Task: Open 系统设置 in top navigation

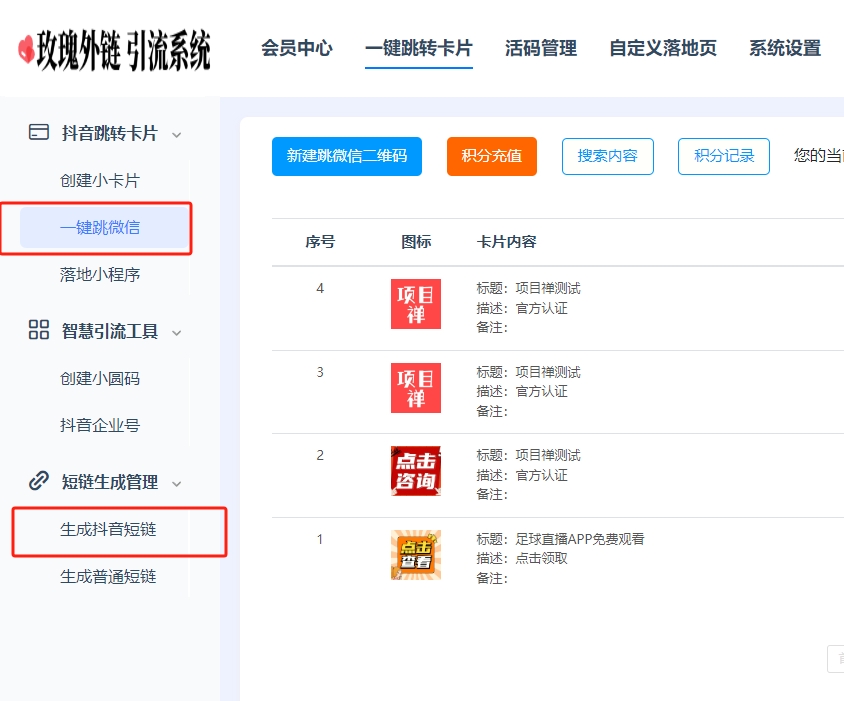Action: (785, 48)
